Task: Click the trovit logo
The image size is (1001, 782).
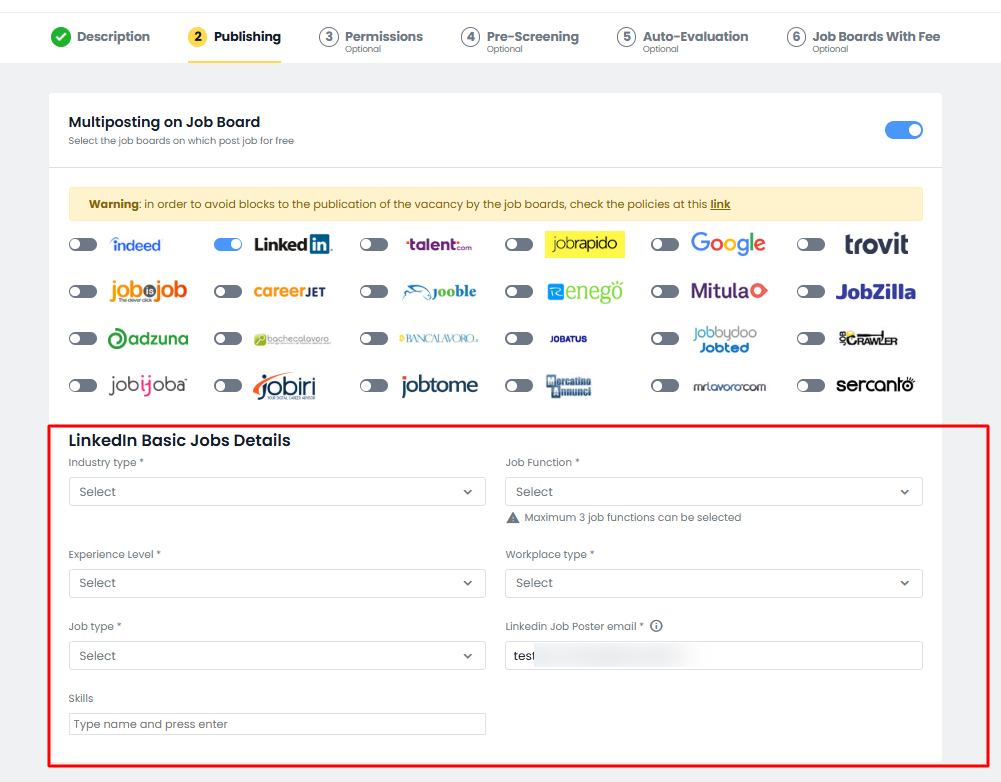Action: (876, 244)
